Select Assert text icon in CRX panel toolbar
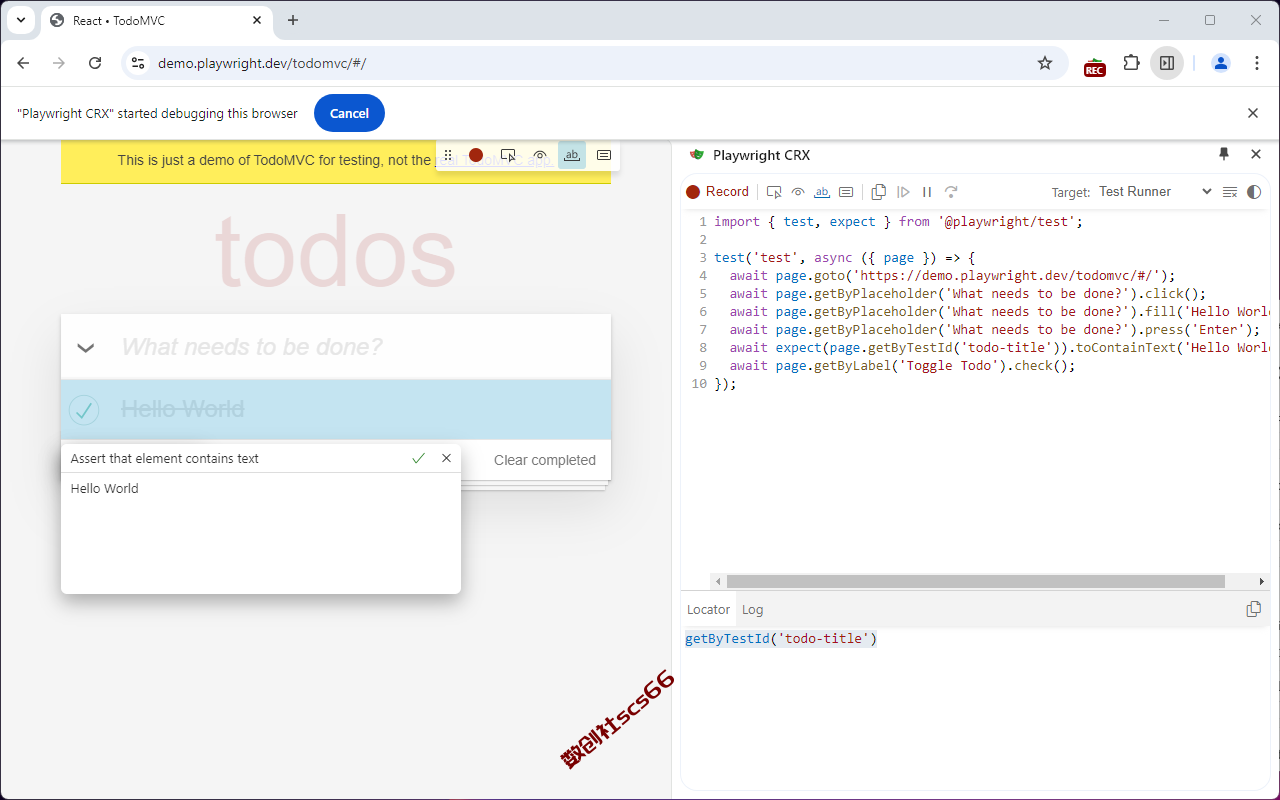The width and height of the screenshot is (1280, 800). [822, 192]
